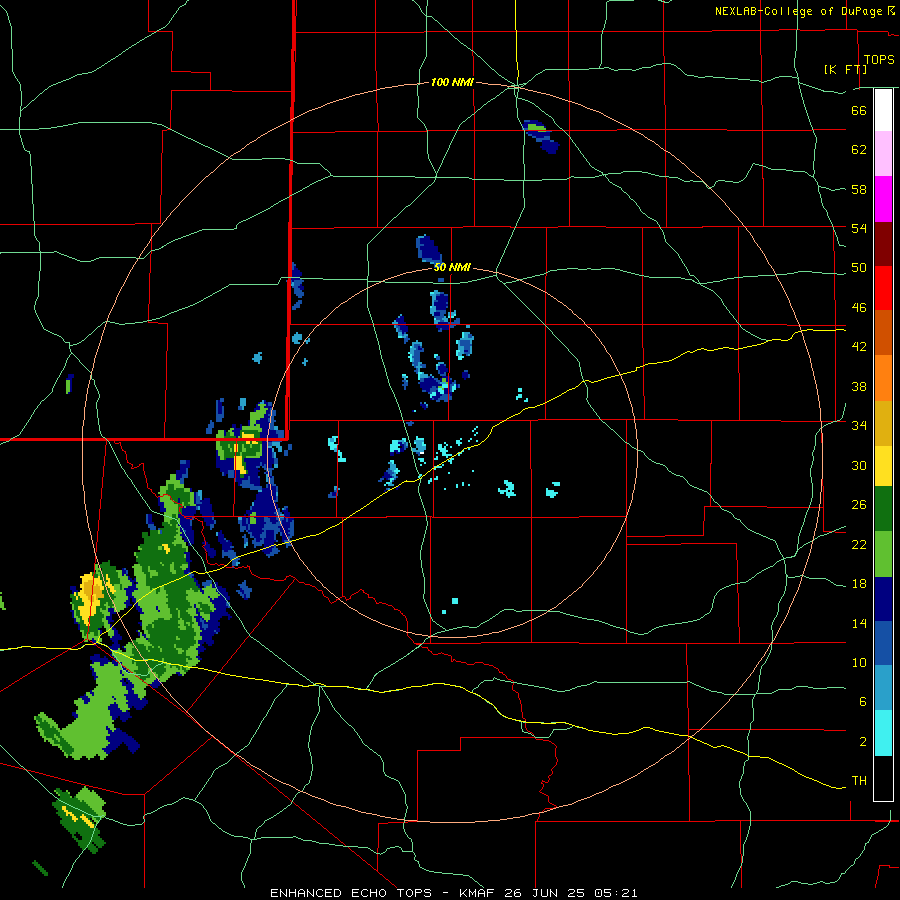
Task: Click the 100 NMI range ring label
Action: (452, 83)
